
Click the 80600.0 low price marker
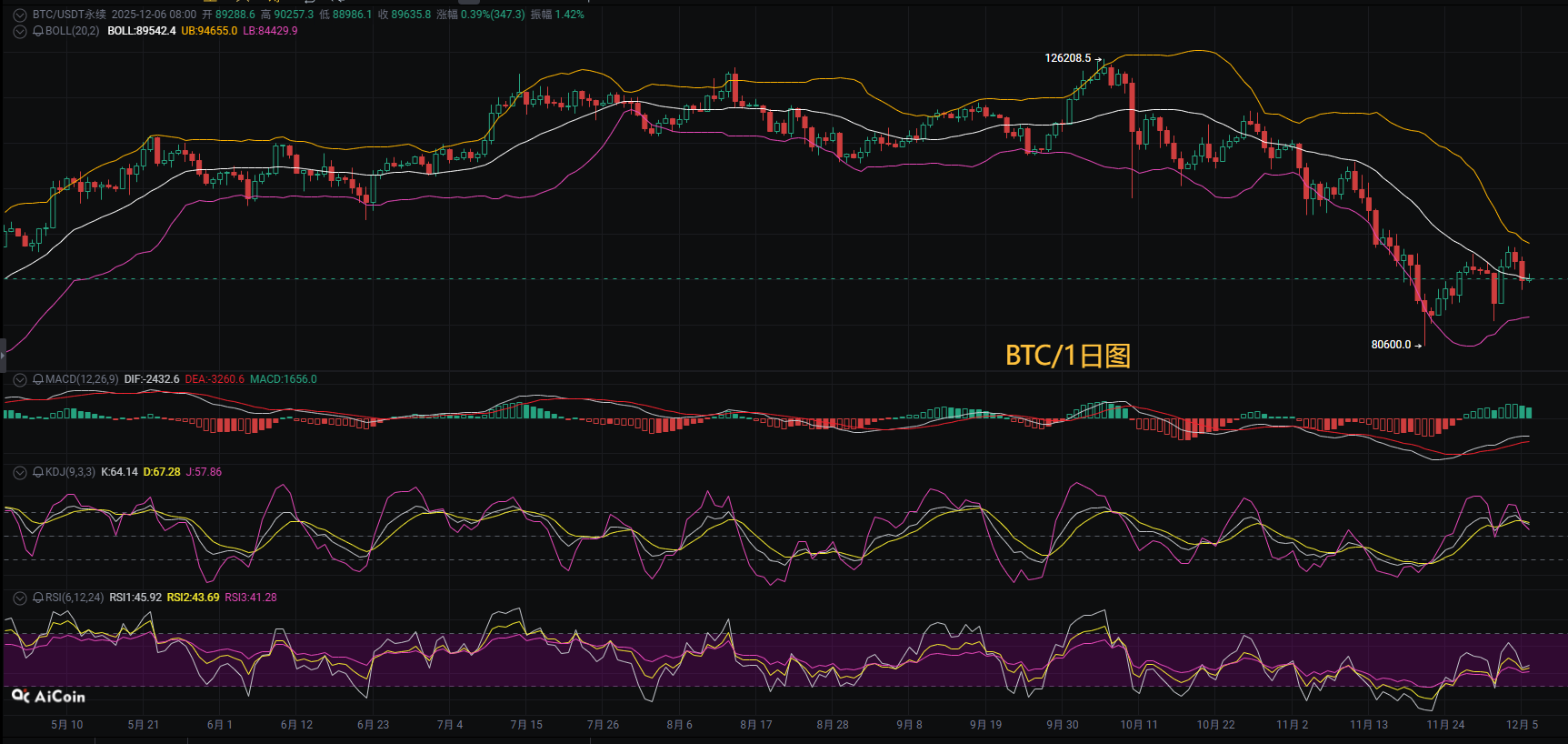pyautogui.click(x=1391, y=345)
